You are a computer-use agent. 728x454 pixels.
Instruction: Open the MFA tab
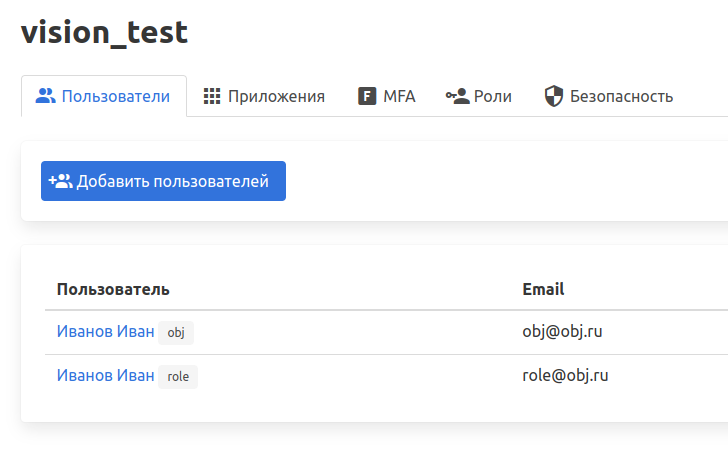(399, 97)
